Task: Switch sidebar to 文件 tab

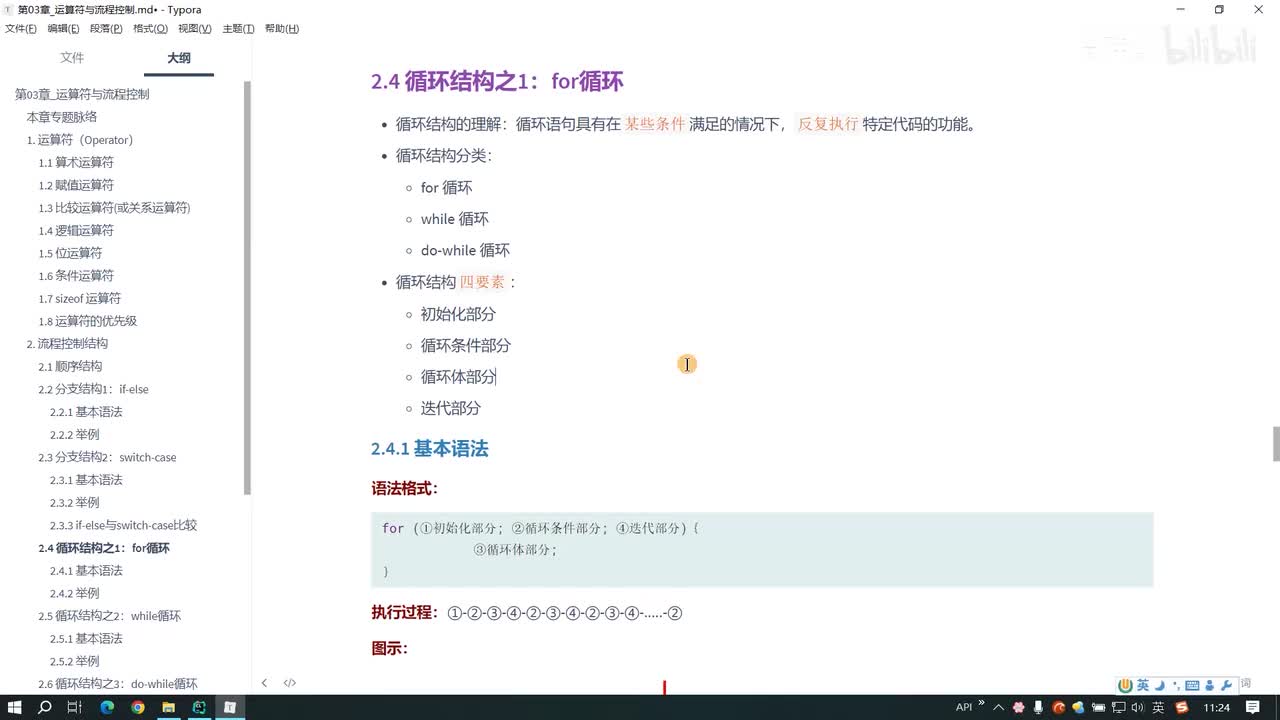Action: click(x=72, y=58)
